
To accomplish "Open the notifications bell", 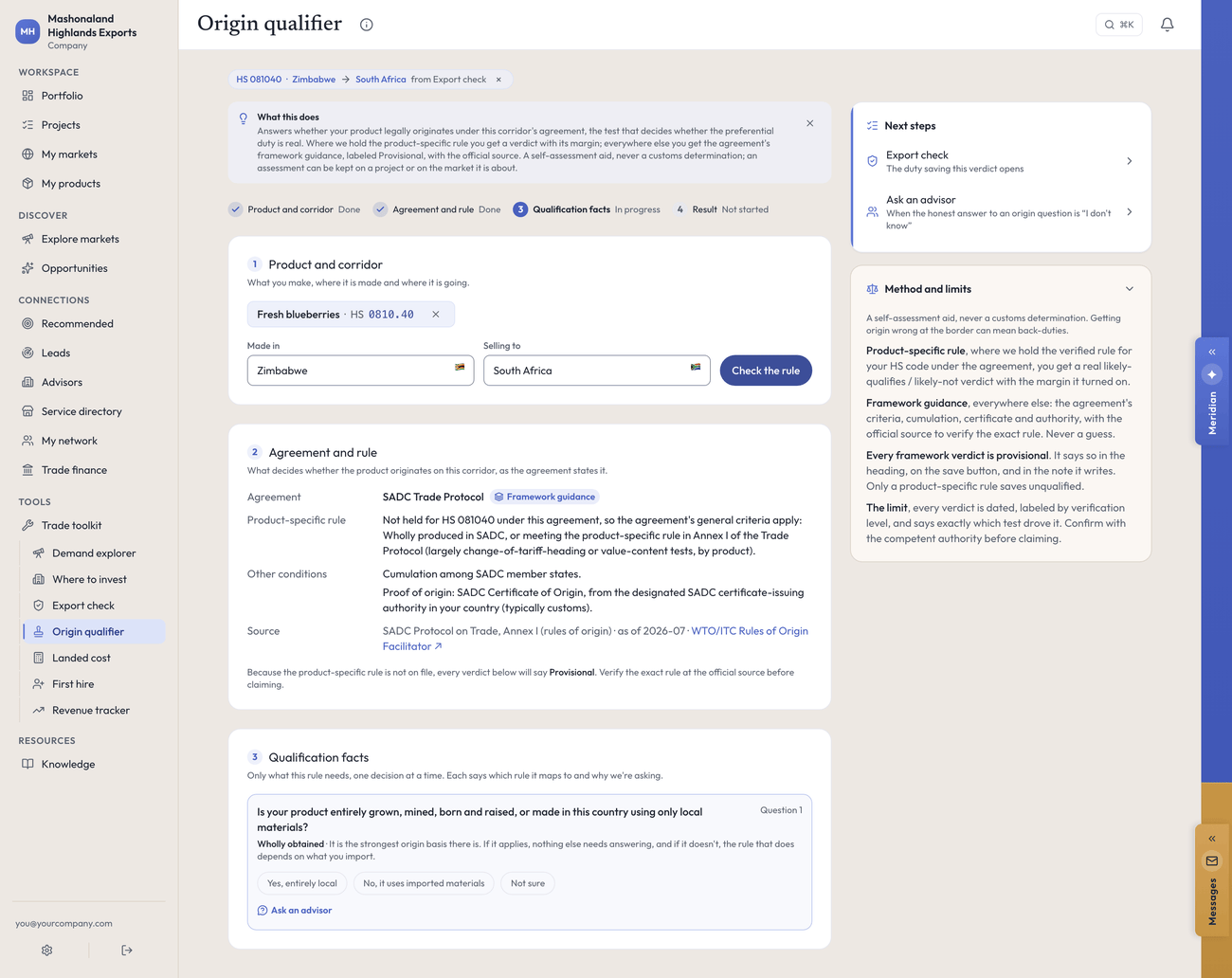I will point(1168,25).
